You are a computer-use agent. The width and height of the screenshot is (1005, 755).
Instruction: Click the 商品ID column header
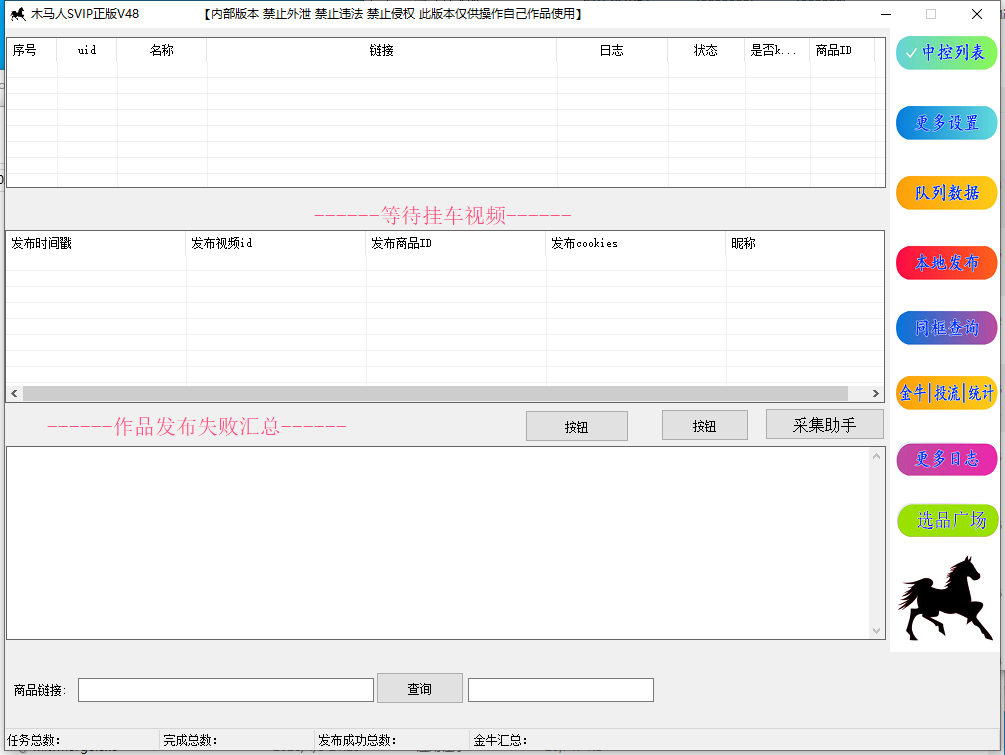tap(842, 50)
